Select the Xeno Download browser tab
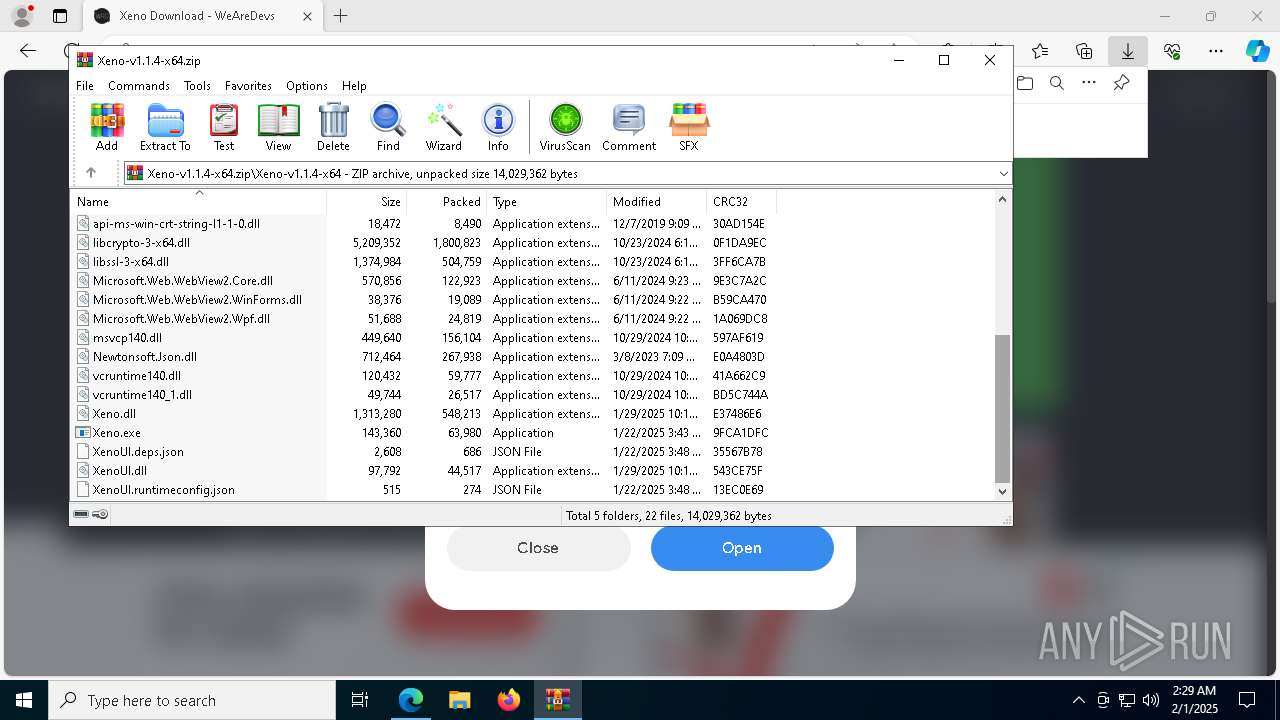 tap(202, 16)
